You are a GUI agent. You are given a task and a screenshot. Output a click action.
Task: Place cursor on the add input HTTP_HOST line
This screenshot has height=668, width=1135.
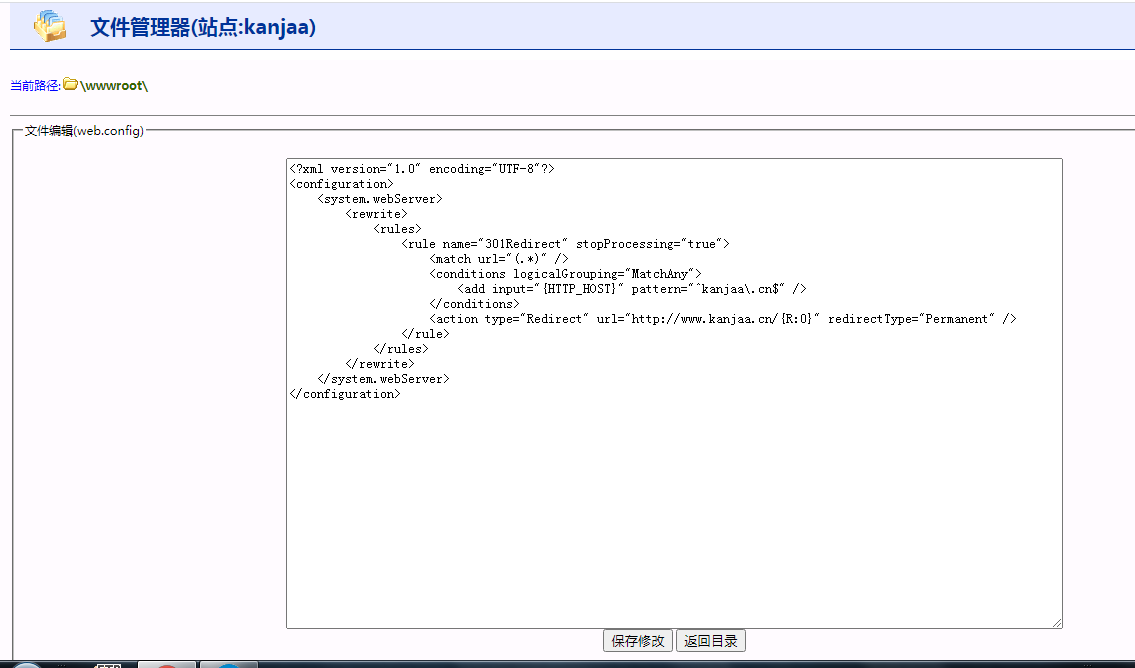(631, 289)
